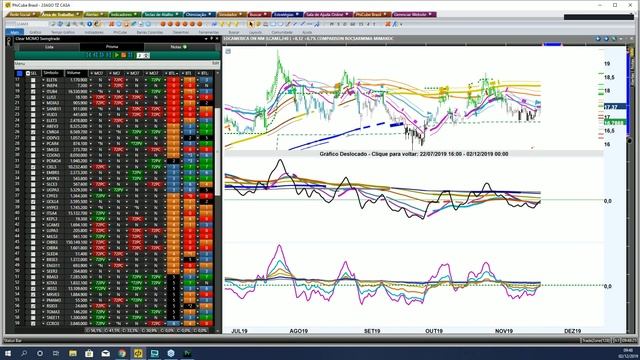The width and height of the screenshot is (640, 360).
Task: Open Mail app from taskbar
Action: coord(105,353)
